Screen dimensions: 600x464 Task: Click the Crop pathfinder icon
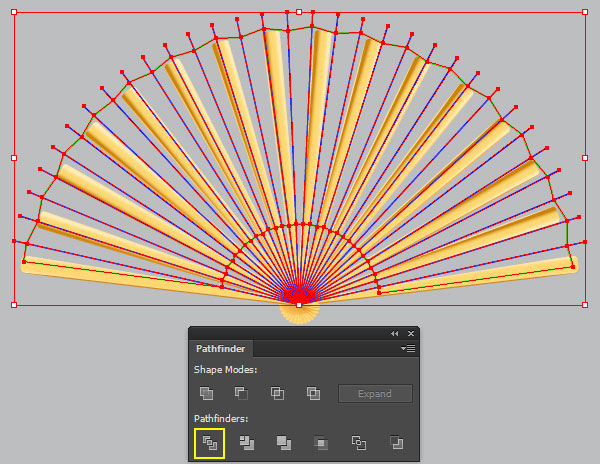click(321, 443)
